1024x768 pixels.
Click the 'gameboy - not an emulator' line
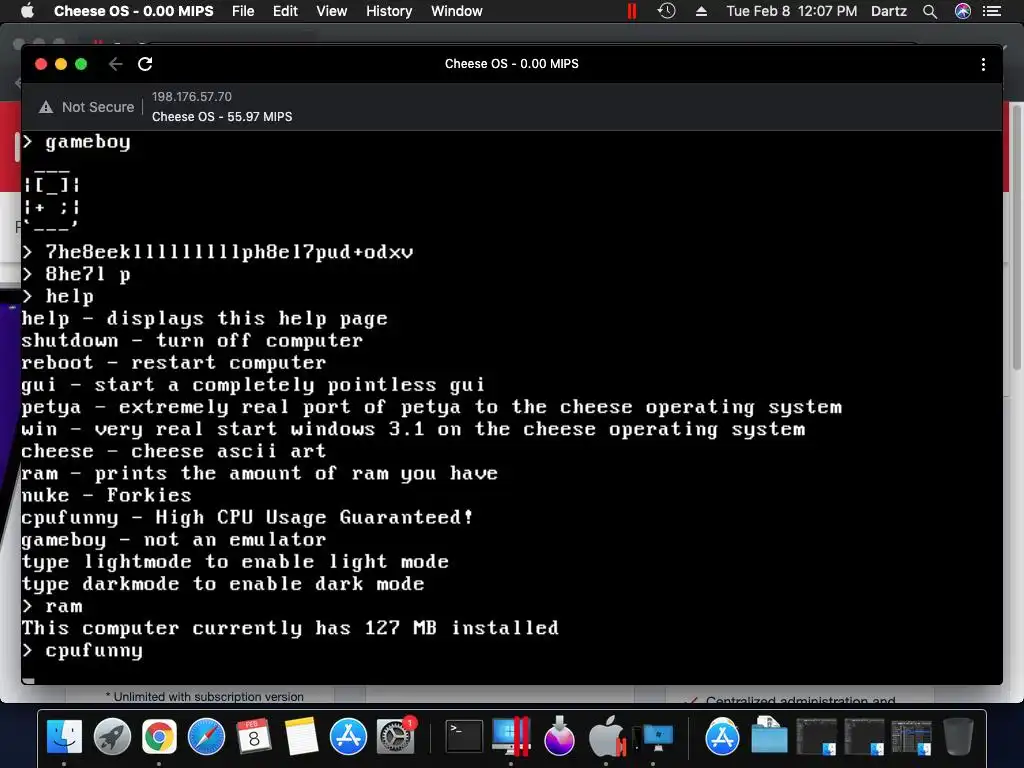click(174, 539)
